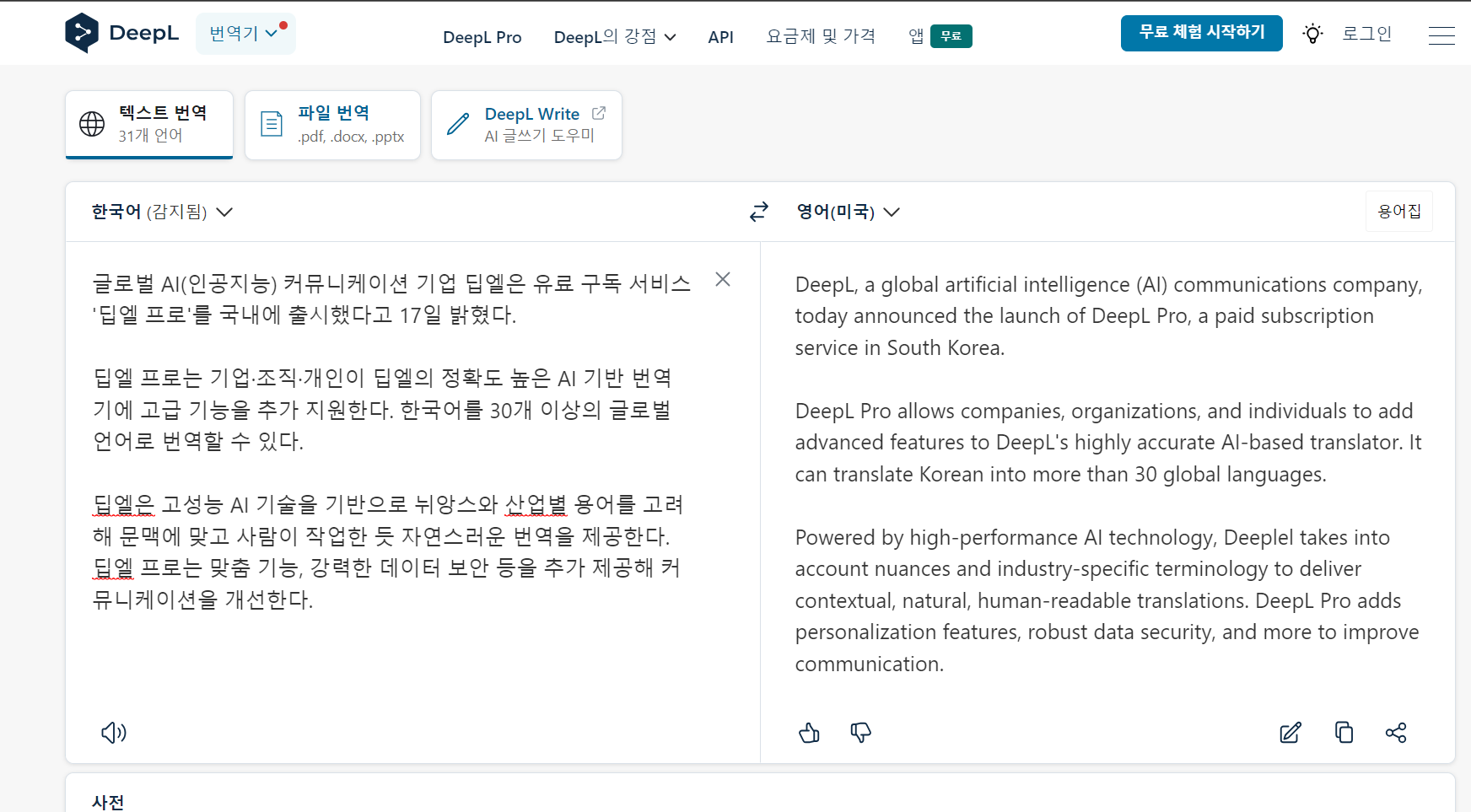Click the globe icon on 텍스트 번역
Image resolution: width=1471 pixels, height=812 pixels.
(92, 124)
